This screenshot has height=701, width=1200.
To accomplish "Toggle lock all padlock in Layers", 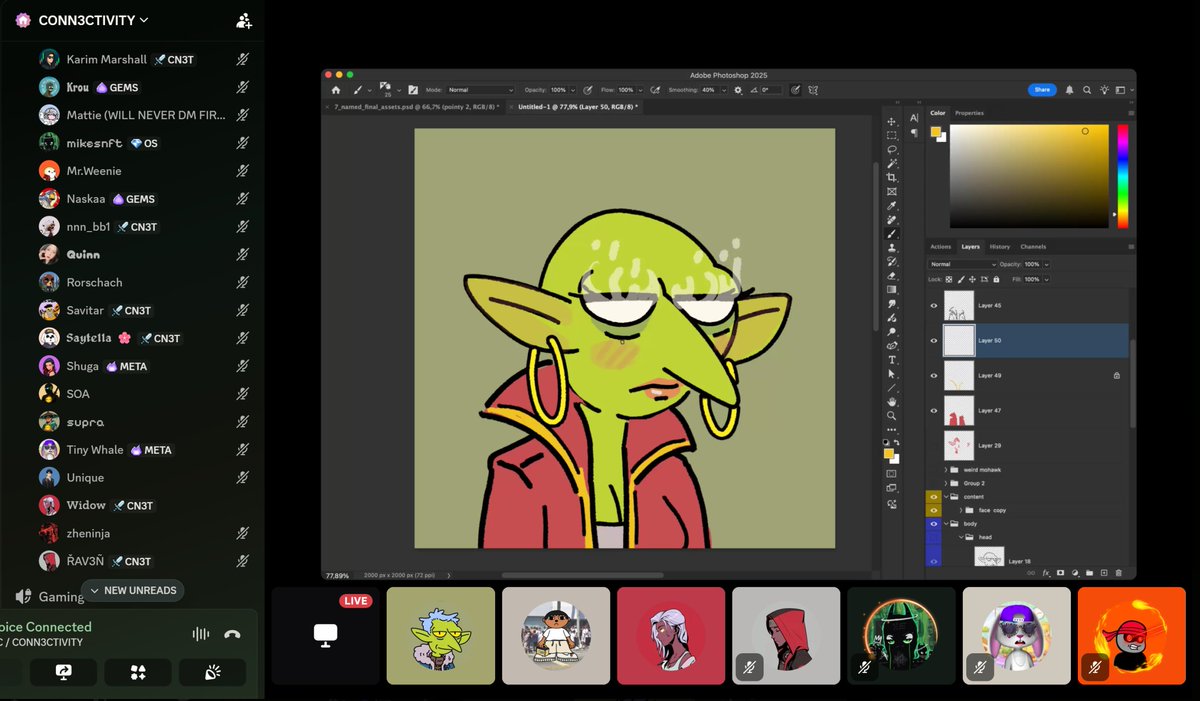I will 994,279.
